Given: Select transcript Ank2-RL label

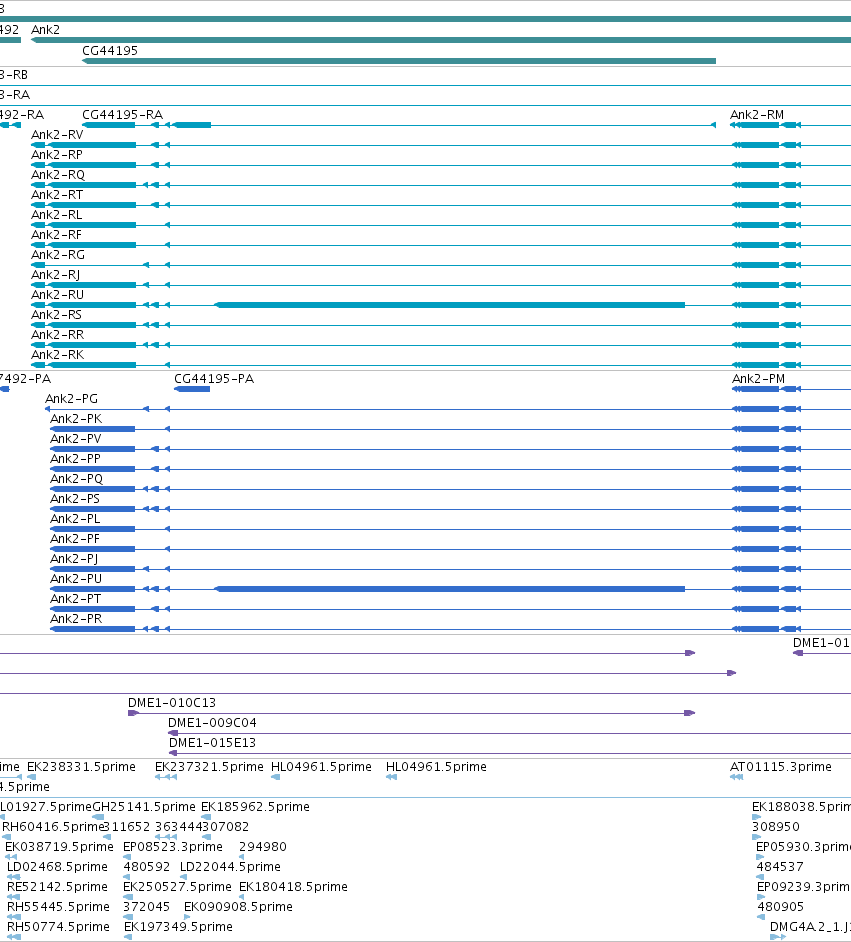Looking at the screenshot, I should (56, 214).
